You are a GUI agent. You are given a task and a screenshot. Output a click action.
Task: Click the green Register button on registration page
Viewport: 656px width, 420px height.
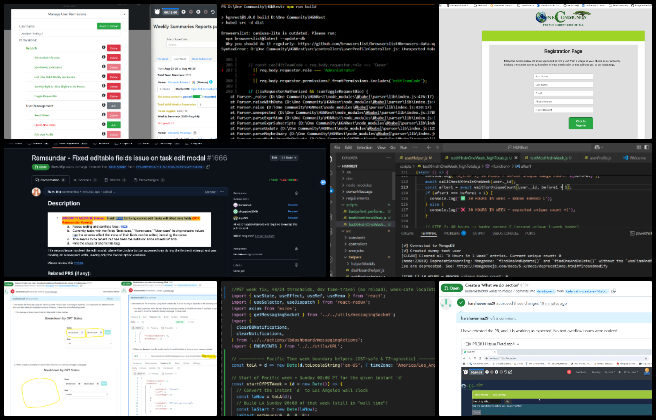[580, 123]
